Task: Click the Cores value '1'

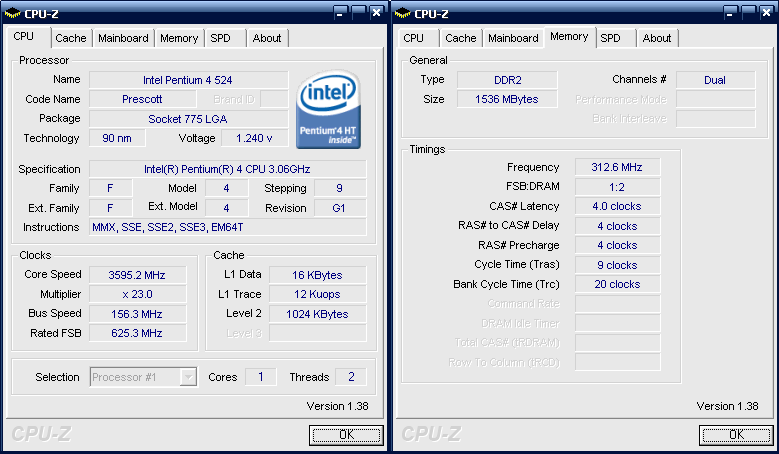Action: pyautogui.click(x=260, y=377)
